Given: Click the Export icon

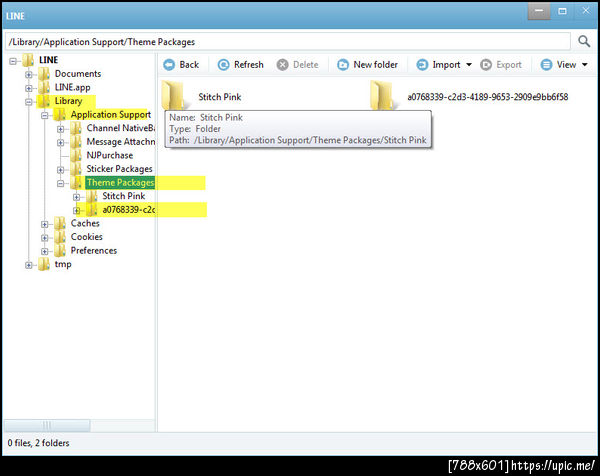Looking at the screenshot, I should 486,65.
